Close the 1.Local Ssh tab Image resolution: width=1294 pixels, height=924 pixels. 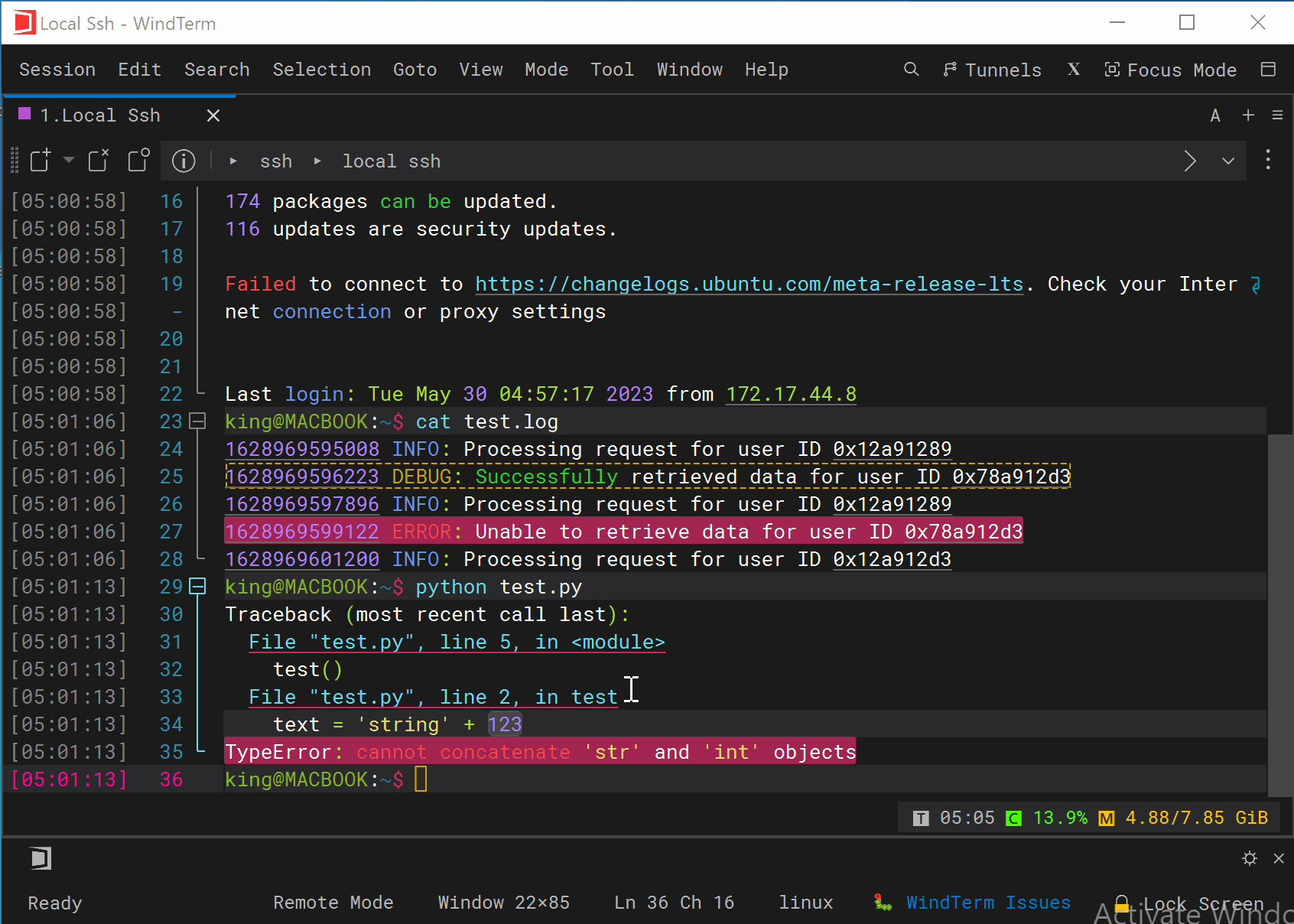click(213, 115)
